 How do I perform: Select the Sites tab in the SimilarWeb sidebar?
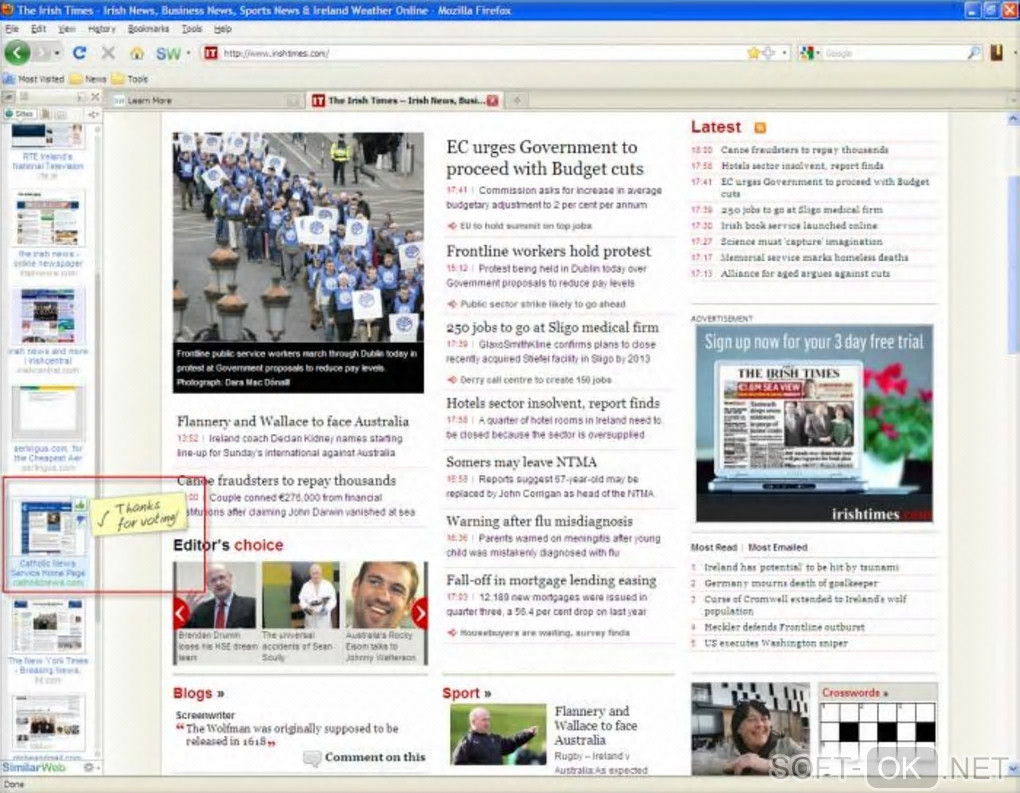[x=20, y=114]
